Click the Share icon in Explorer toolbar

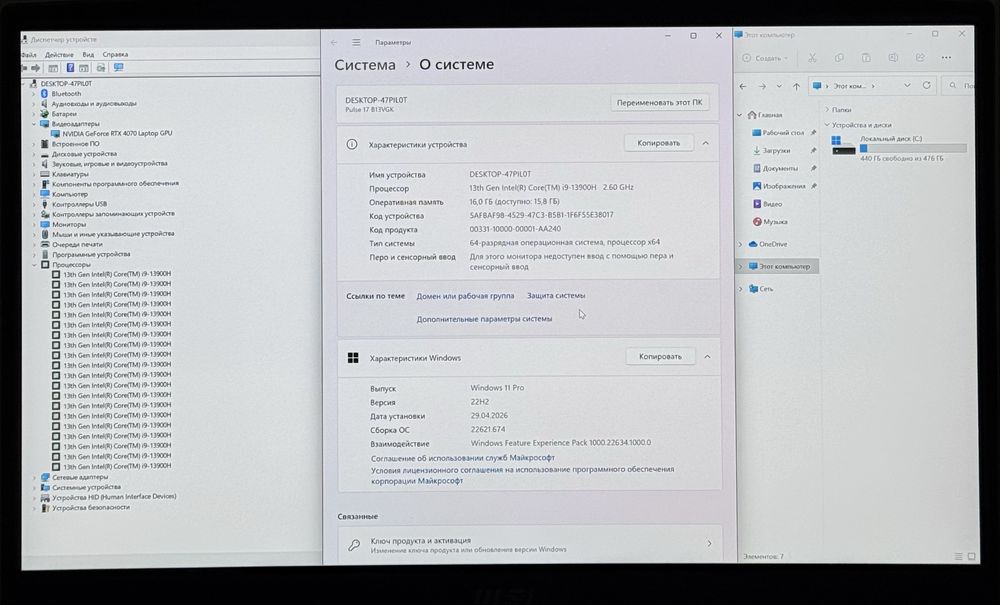click(920, 58)
